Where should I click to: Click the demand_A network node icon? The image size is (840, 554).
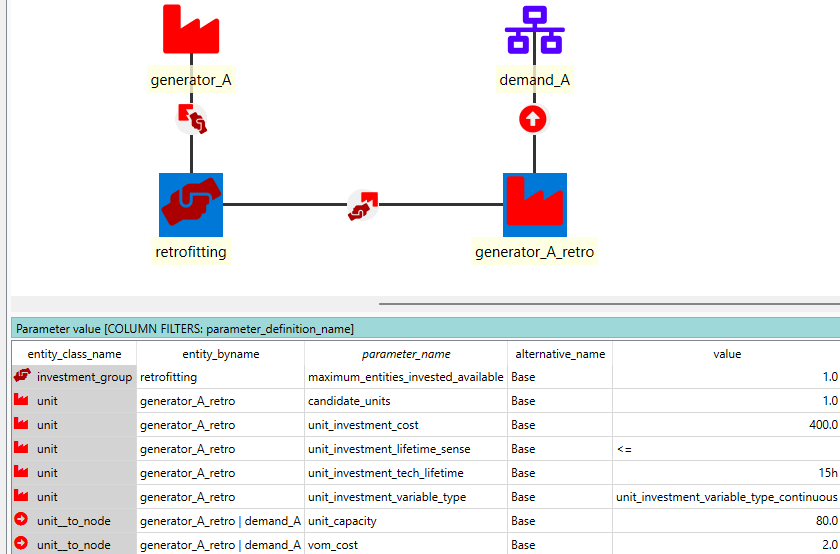(534, 29)
